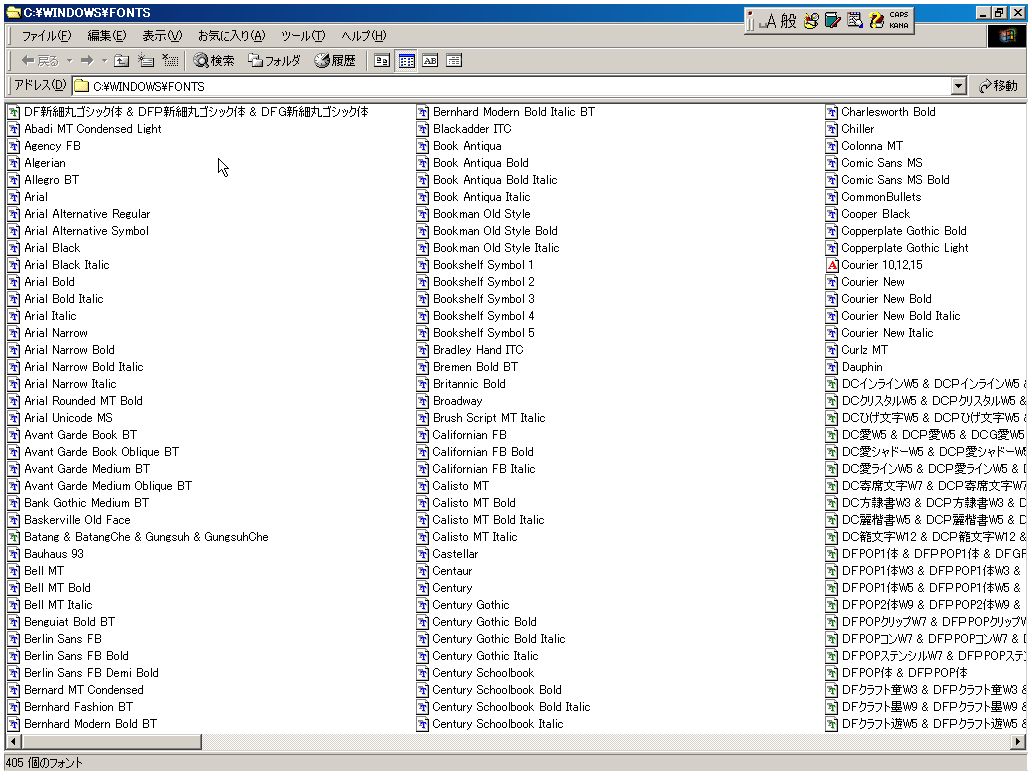Select font Arial Unicode MS
This screenshot has height=776, width=1032.
pyautogui.click(x=68, y=418)
